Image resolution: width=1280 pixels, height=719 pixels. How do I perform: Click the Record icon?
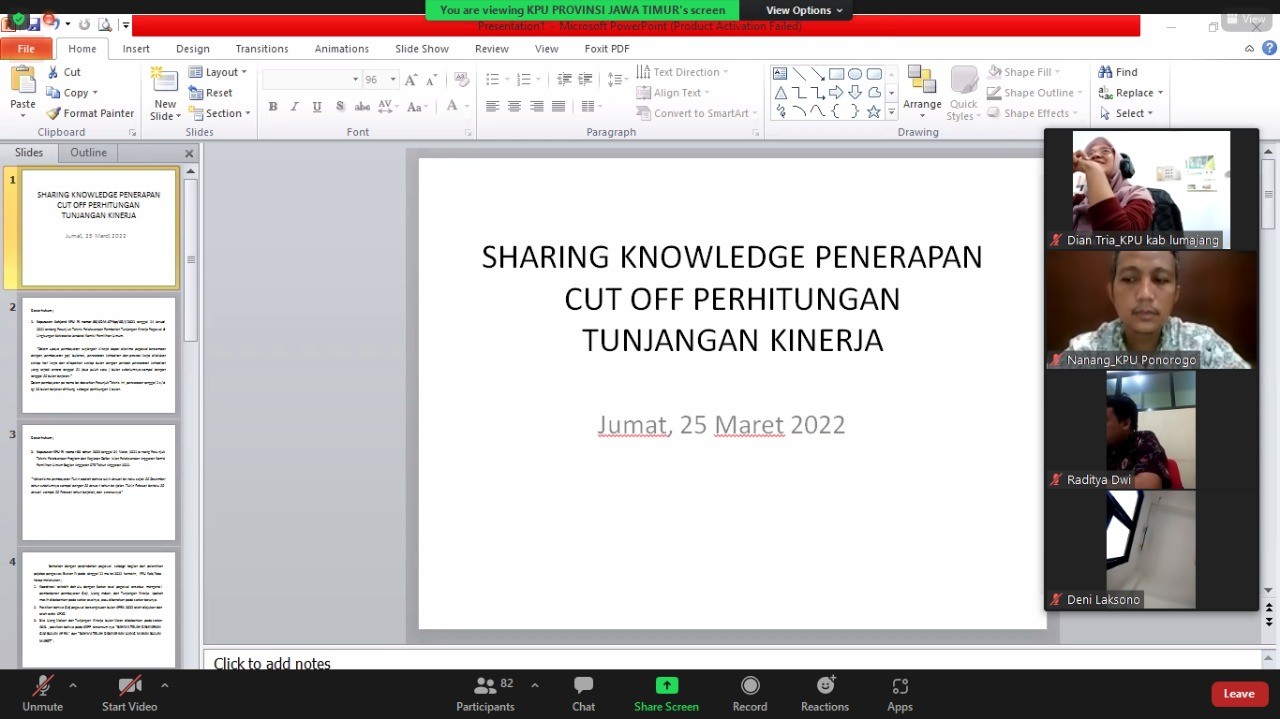coord(749,686)
